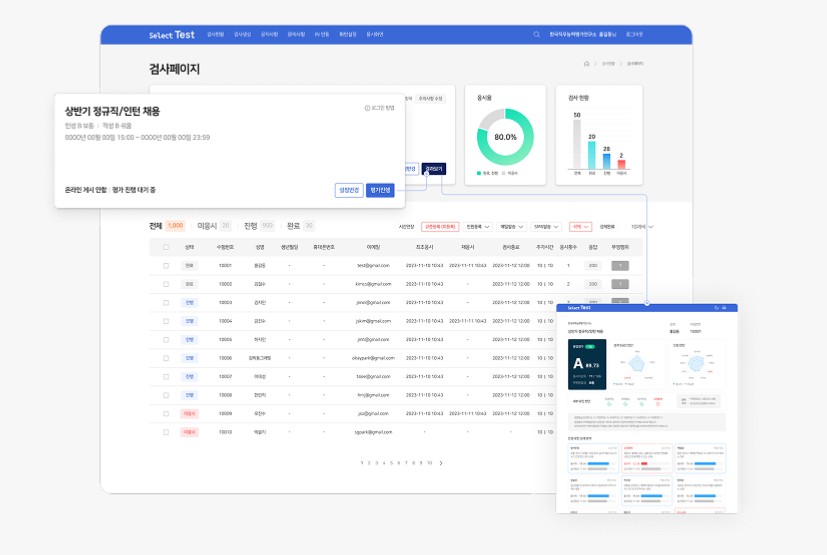The image size is (827, 555).
Task: Expand the red 삭제 dropdown
Action: 581,227
